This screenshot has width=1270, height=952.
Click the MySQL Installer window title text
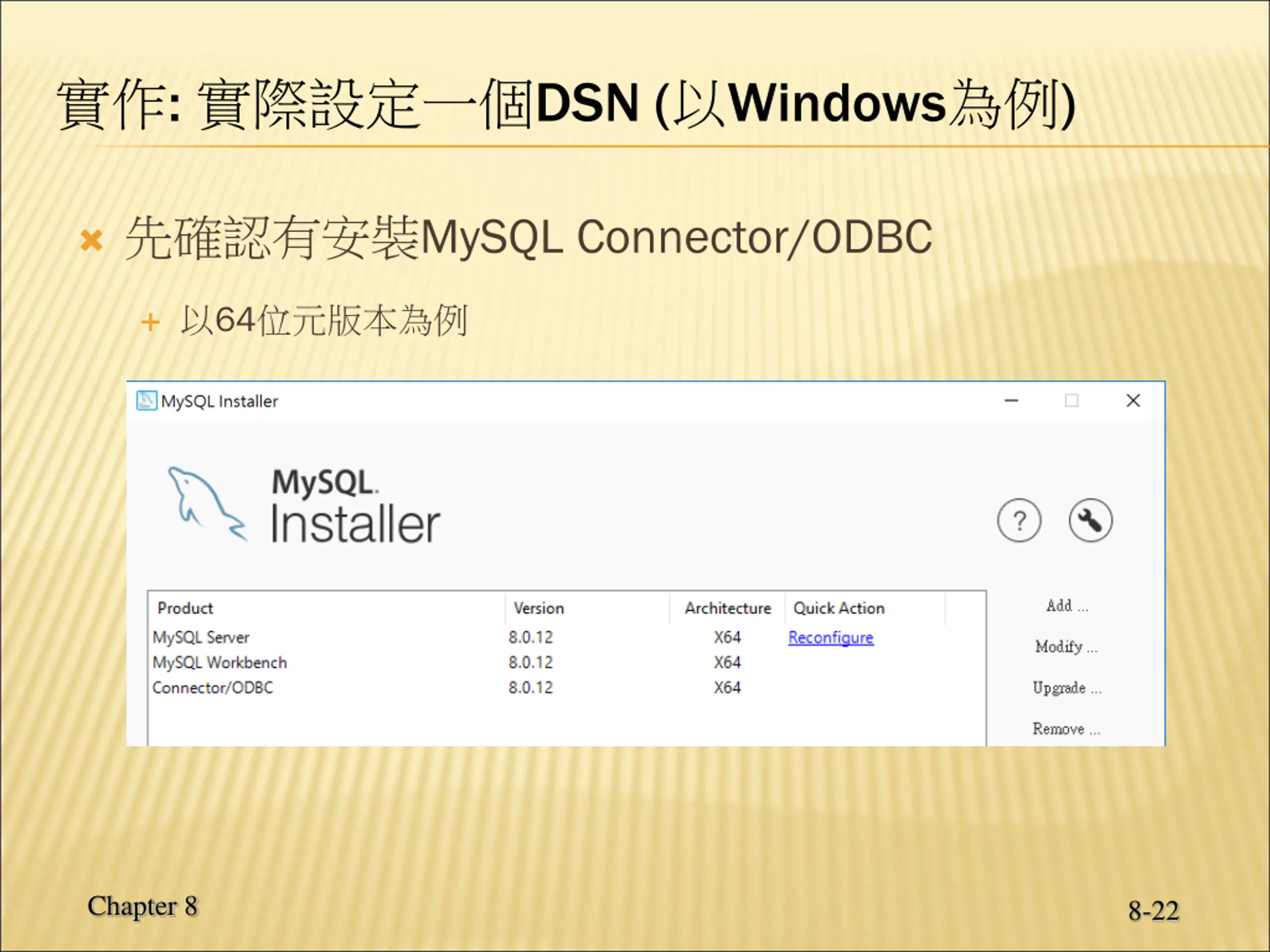219,401
